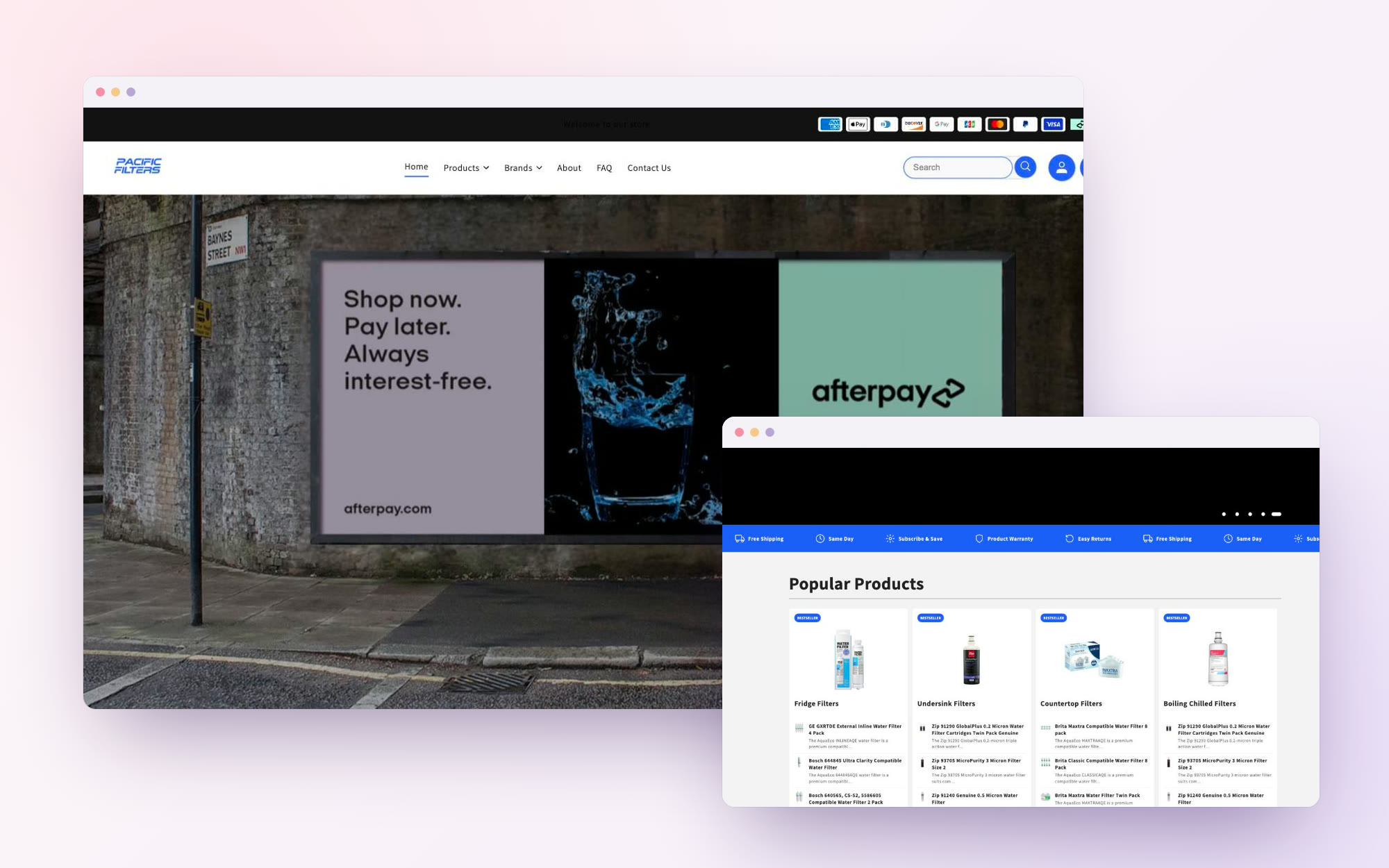Click the sun-shaped icon beside Subscribe & Save
Image resolution: width=1389 pixels, height=868 pixels.
(890, 539)
